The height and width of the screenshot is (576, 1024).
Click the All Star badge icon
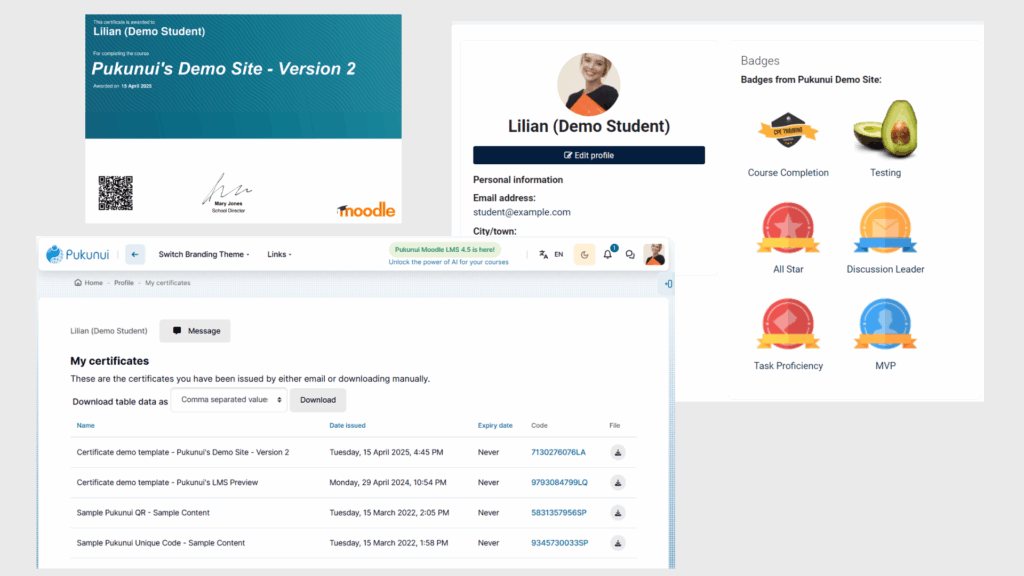[x=788, y=227]
